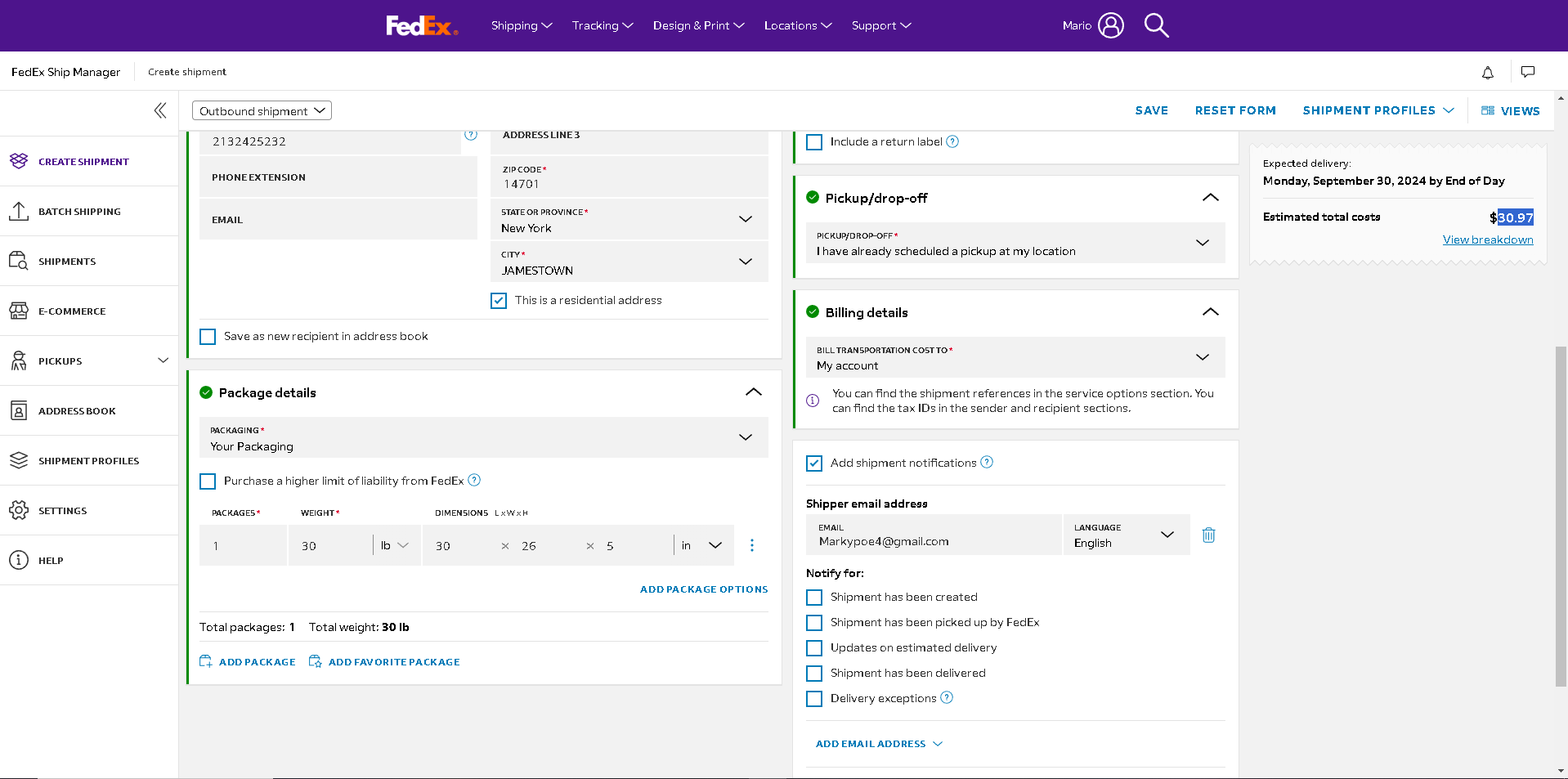Click the Help info icon
The width and height of the screenshot is (1568, 779).
tap(19, 560)
